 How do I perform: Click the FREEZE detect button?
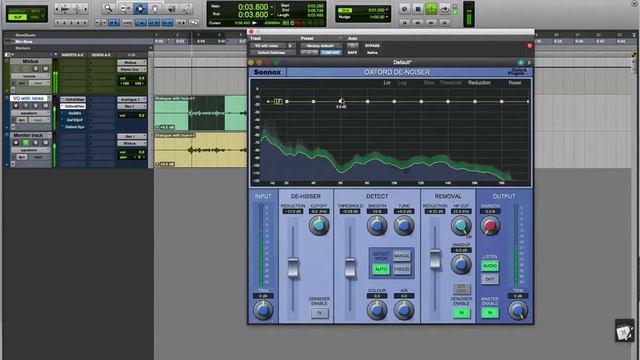point(402,269)
